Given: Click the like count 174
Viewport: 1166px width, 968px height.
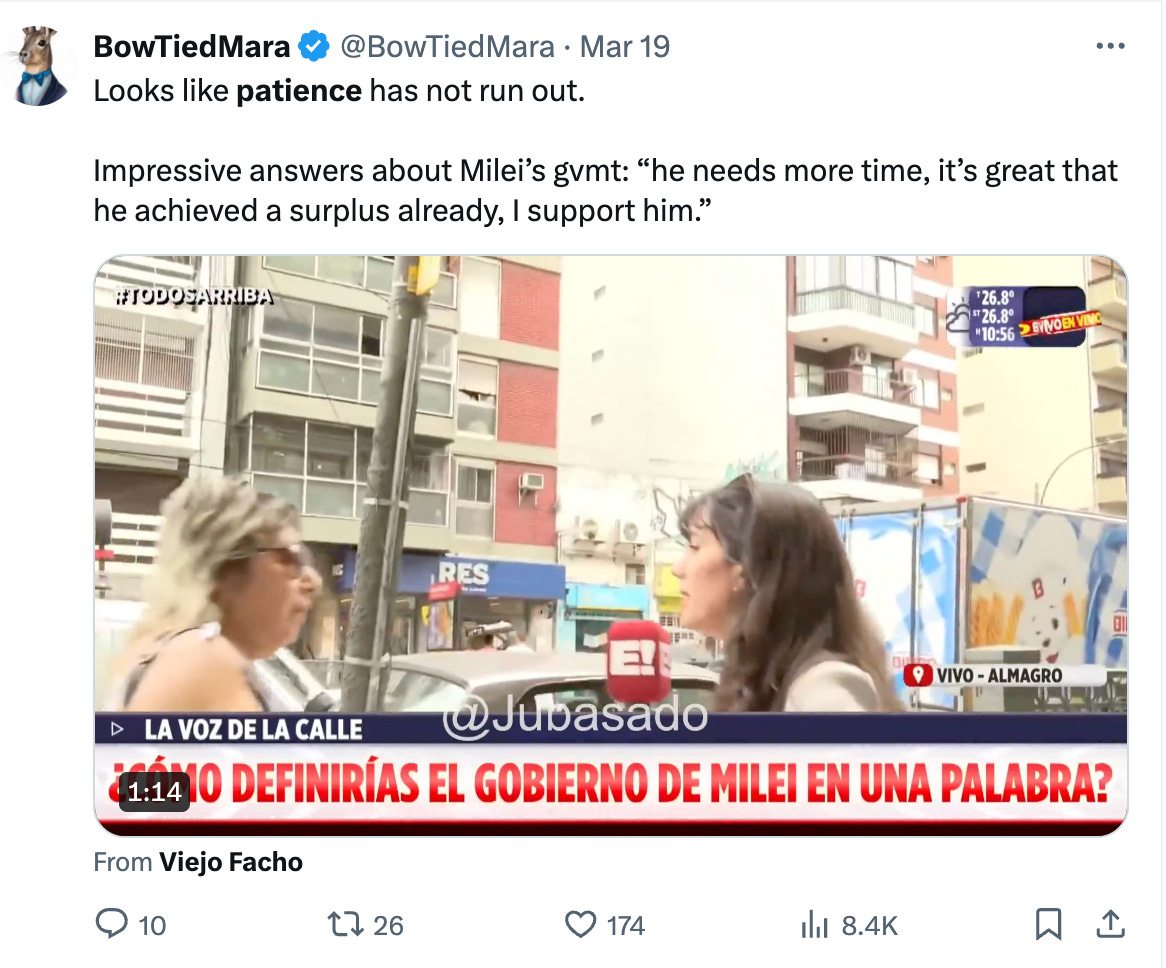Looking at the screenshot, I should (625, 926).
